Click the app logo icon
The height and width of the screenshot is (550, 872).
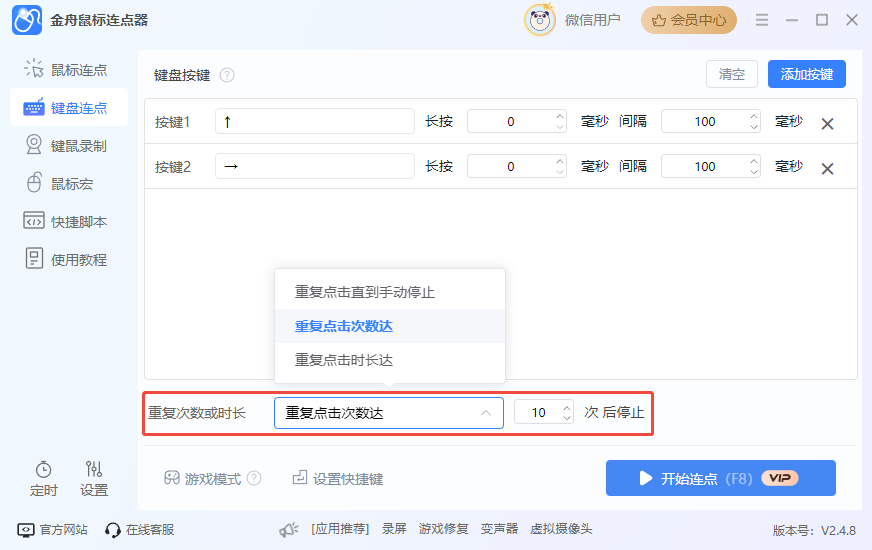coord(27,20)
